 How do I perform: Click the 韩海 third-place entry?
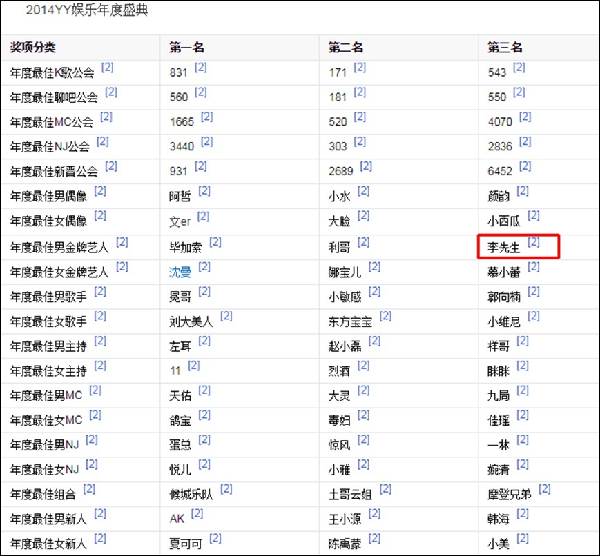point(498,519)
